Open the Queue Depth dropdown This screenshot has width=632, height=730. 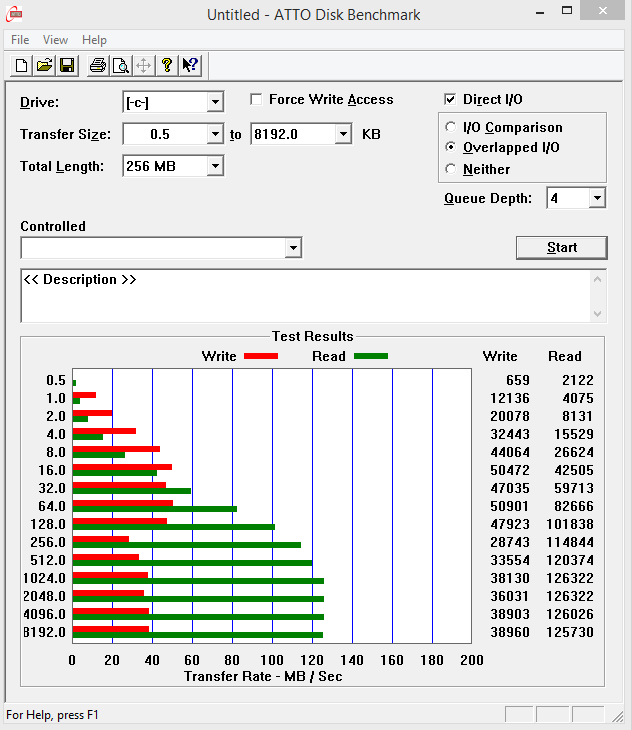[x=597, y=198]
